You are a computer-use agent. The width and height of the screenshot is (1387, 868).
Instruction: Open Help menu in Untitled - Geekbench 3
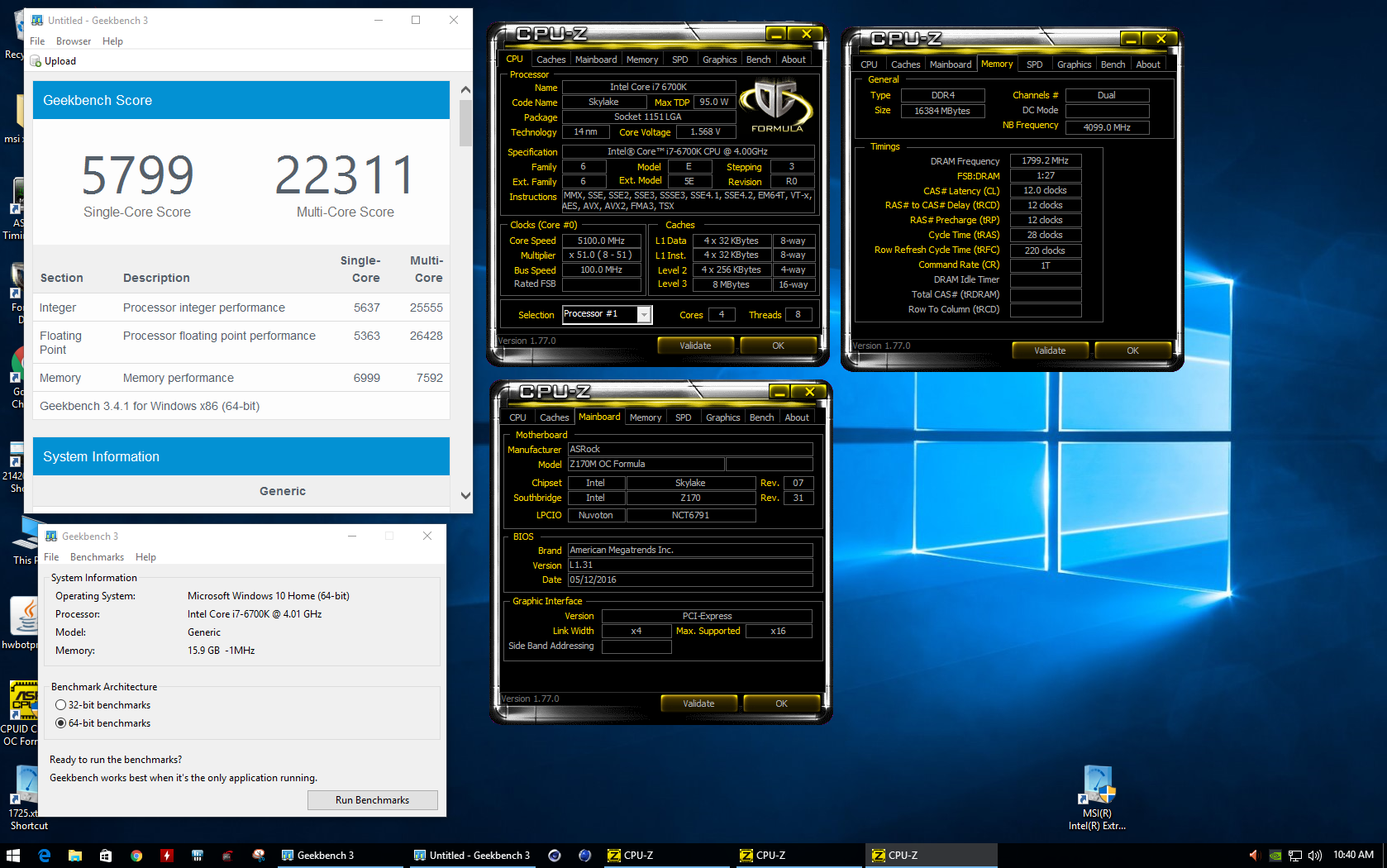(112, 41)
